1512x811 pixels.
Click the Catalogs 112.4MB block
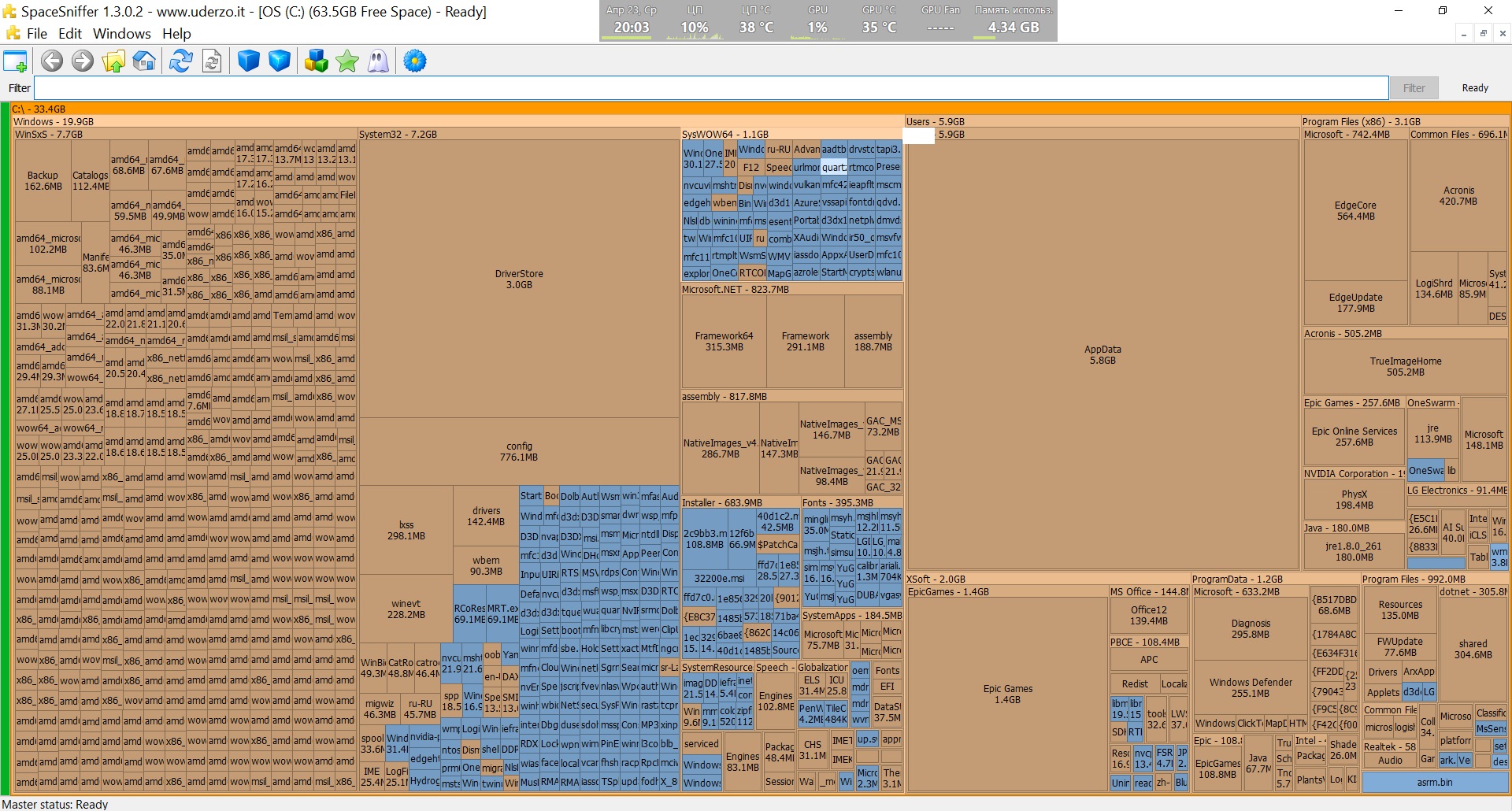(x=91, y=181)
